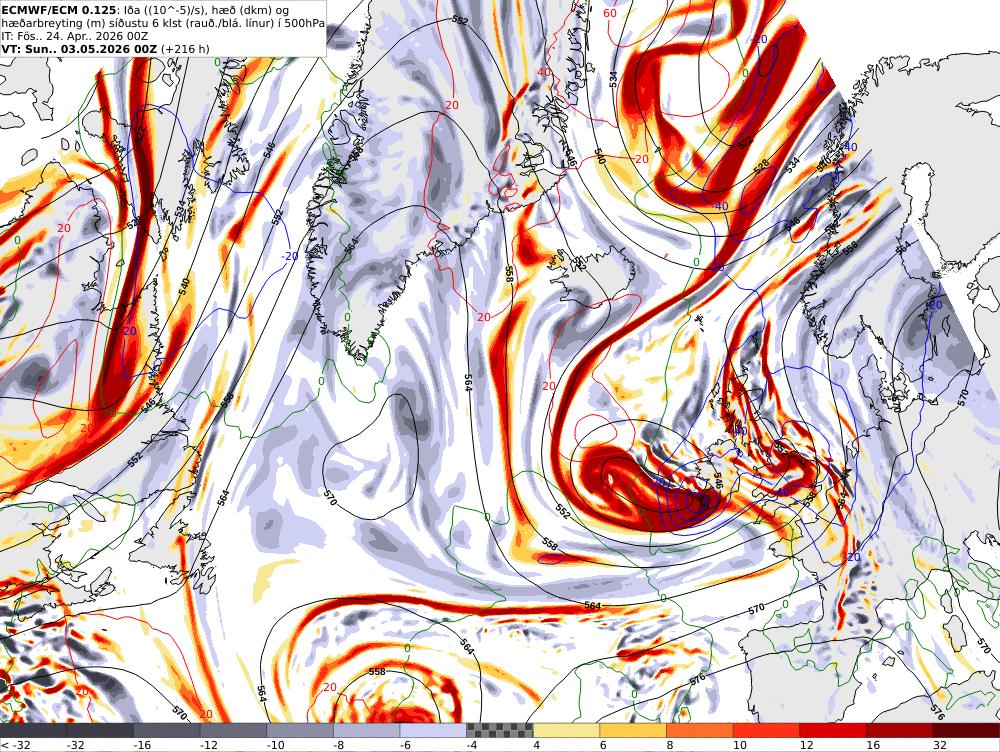Pick the darkest maroon swatch above 32
The image size is (1000, 752).
967,730
